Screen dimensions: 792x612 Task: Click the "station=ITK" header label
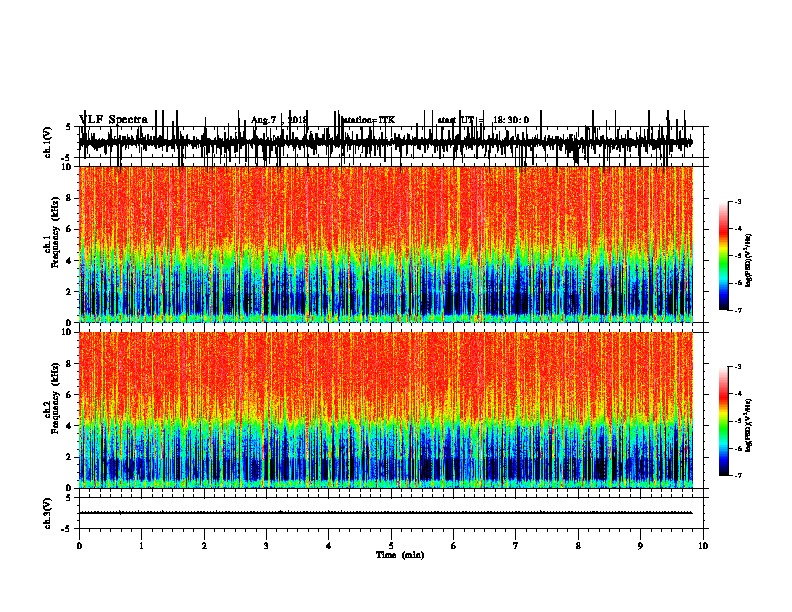click(368, 120)
